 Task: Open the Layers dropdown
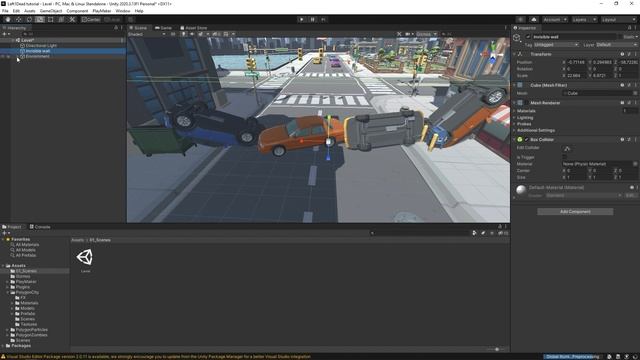(584, 20)
